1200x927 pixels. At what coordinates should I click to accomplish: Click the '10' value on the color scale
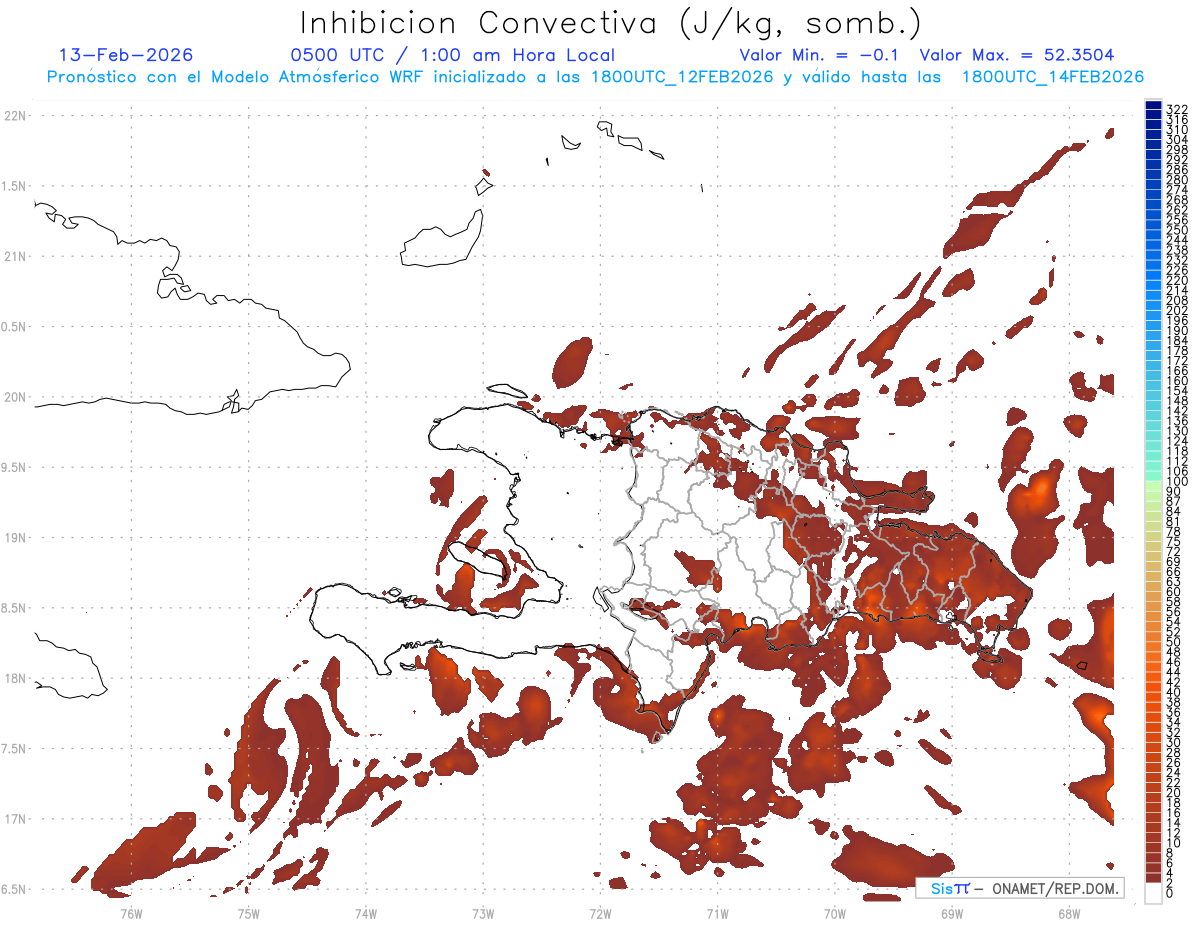click(1174, 843)
